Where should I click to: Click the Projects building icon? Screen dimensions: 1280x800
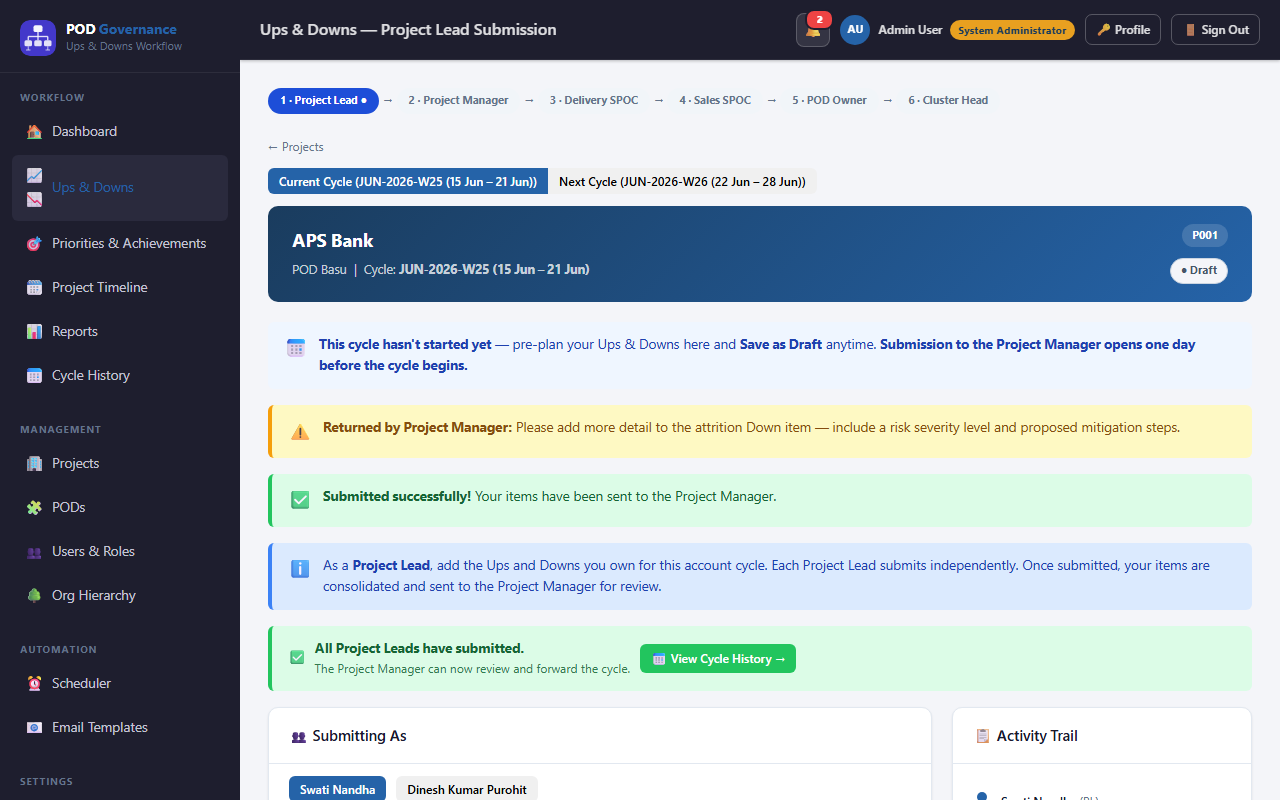pyautogui.click(x=34, y=463)
